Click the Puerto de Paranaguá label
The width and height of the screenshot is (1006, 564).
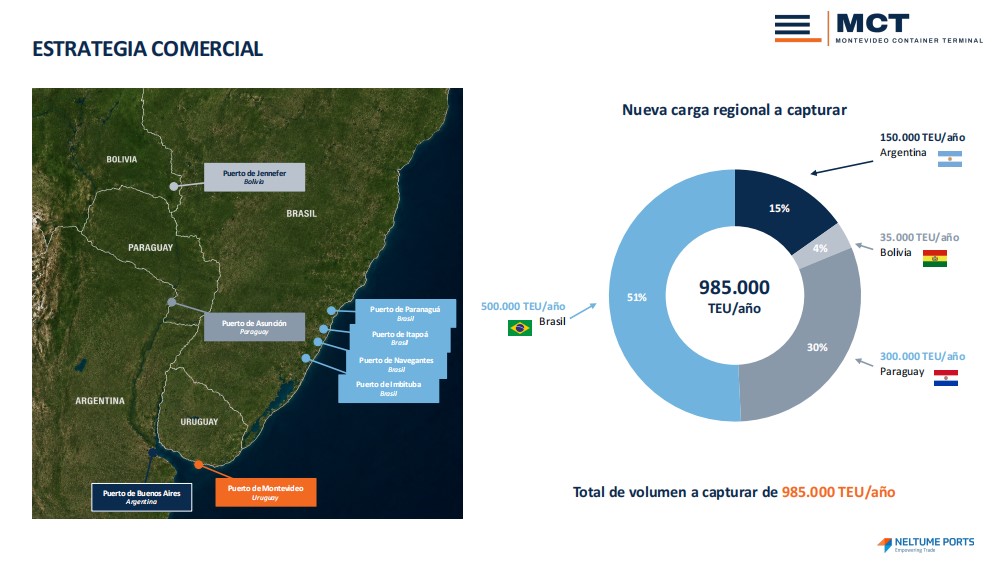click(405, 313)
